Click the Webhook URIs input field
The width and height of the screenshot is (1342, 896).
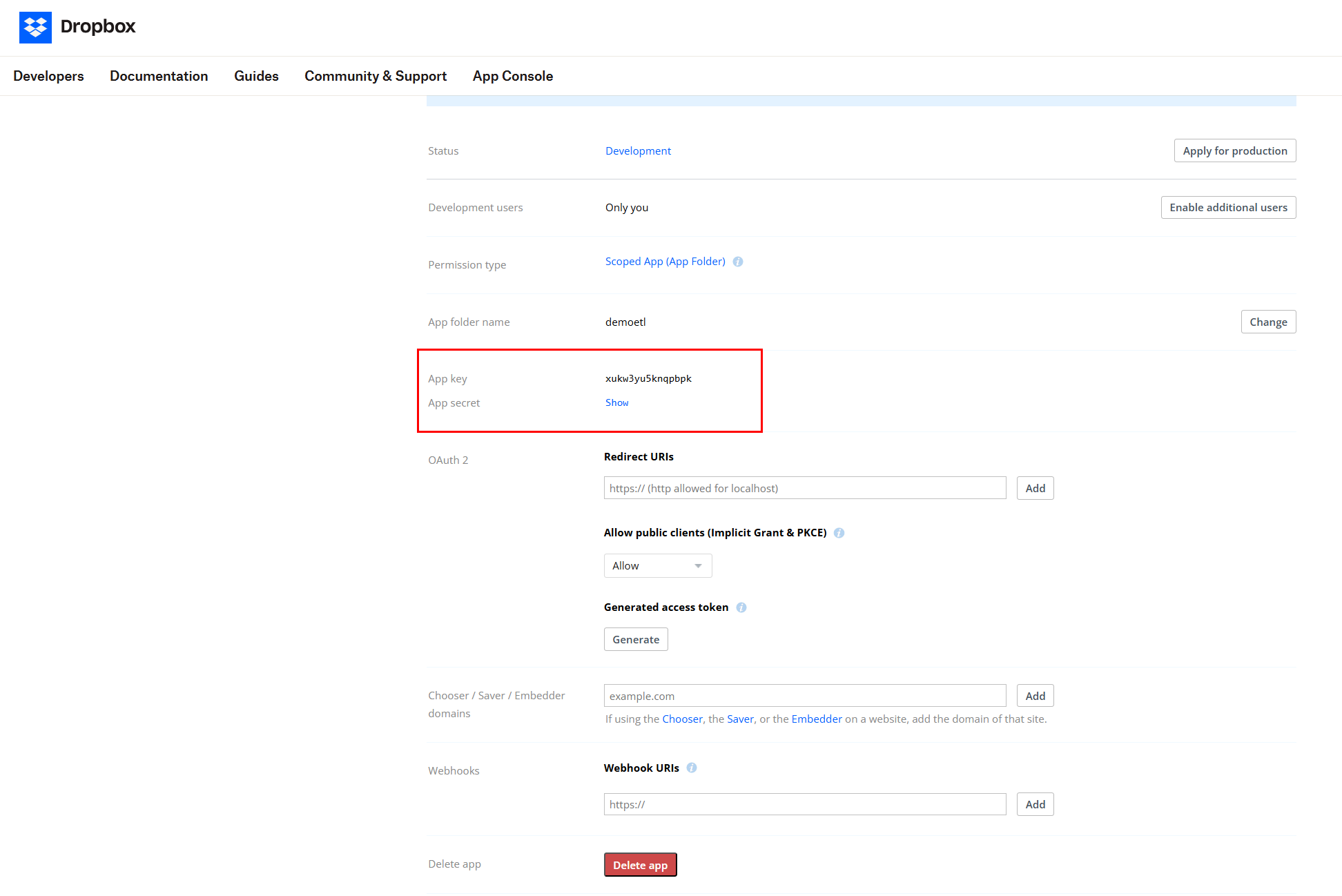804,804
